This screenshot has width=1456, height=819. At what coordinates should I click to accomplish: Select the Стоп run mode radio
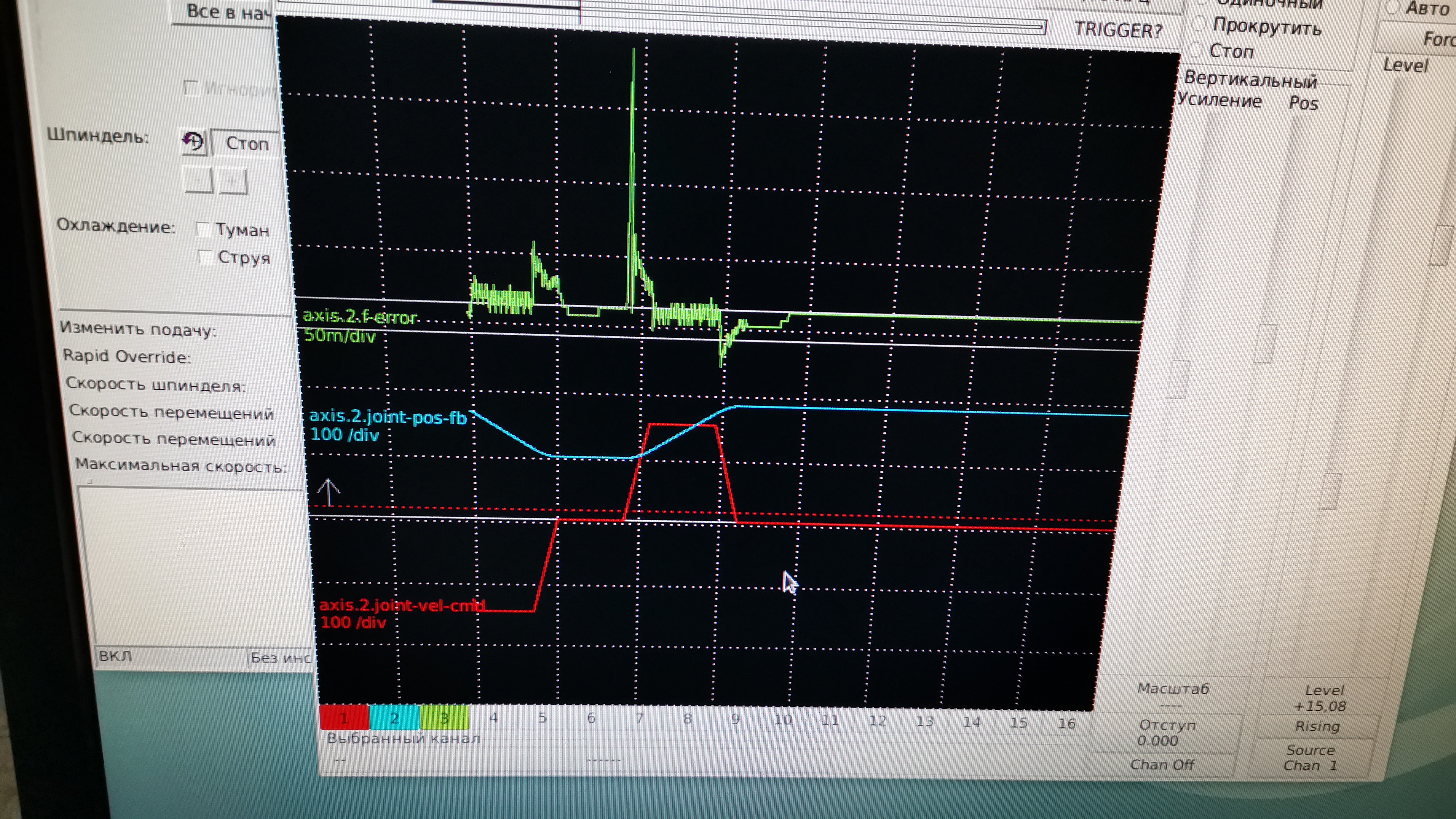1197,50
